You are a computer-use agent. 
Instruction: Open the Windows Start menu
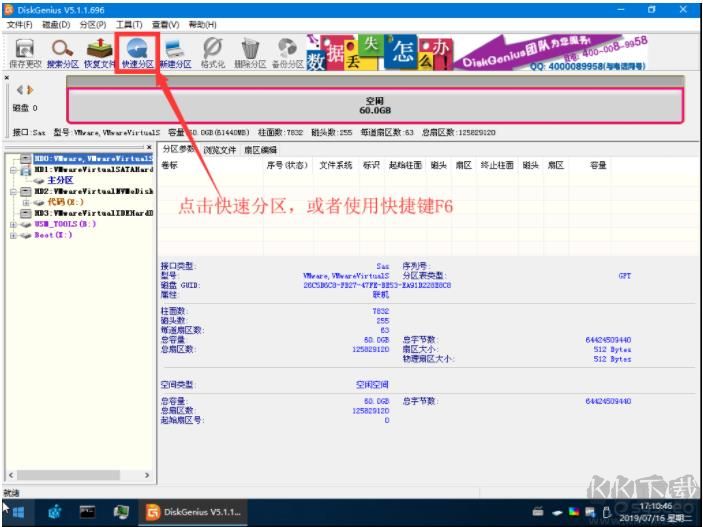coord(18,512)
